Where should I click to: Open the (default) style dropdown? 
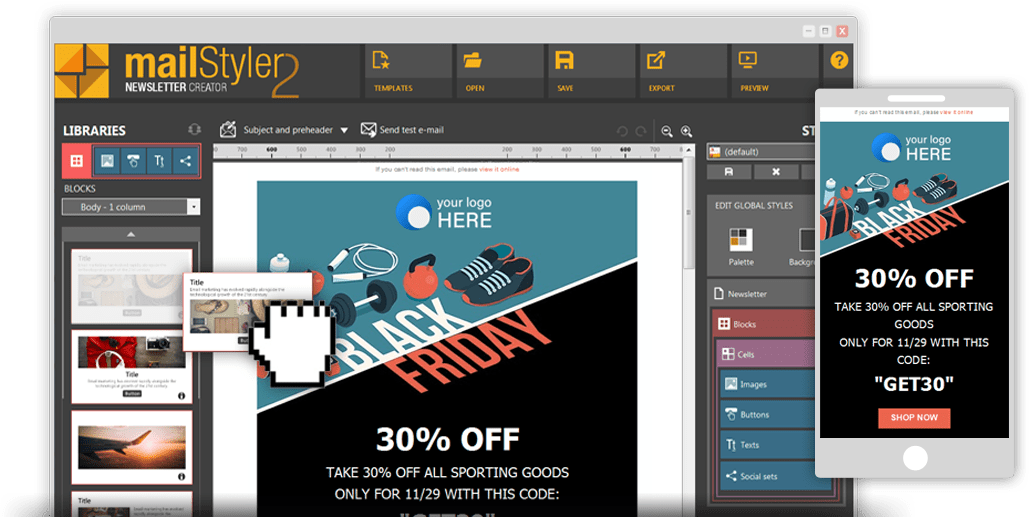(x=761, y=152)
